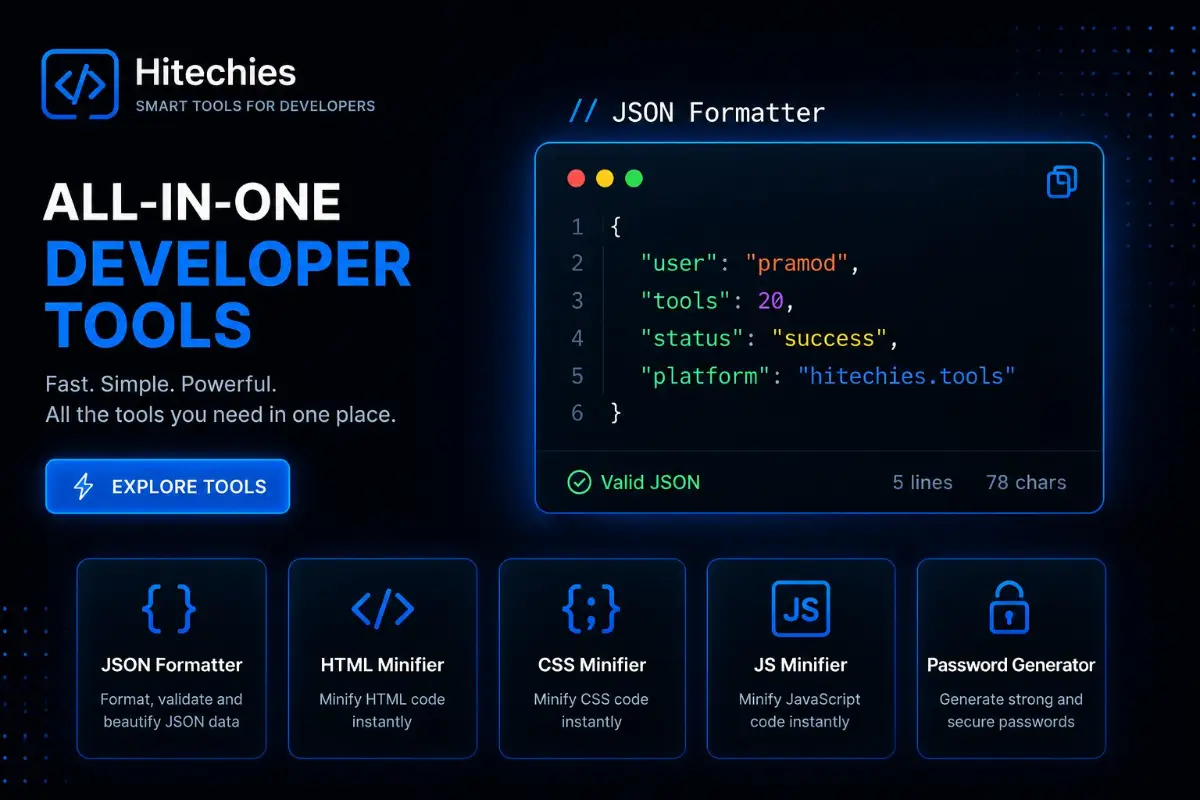Click the lightning bolt icon in Explore Tools
1200x800 pixels.
(x=84, y=487)
